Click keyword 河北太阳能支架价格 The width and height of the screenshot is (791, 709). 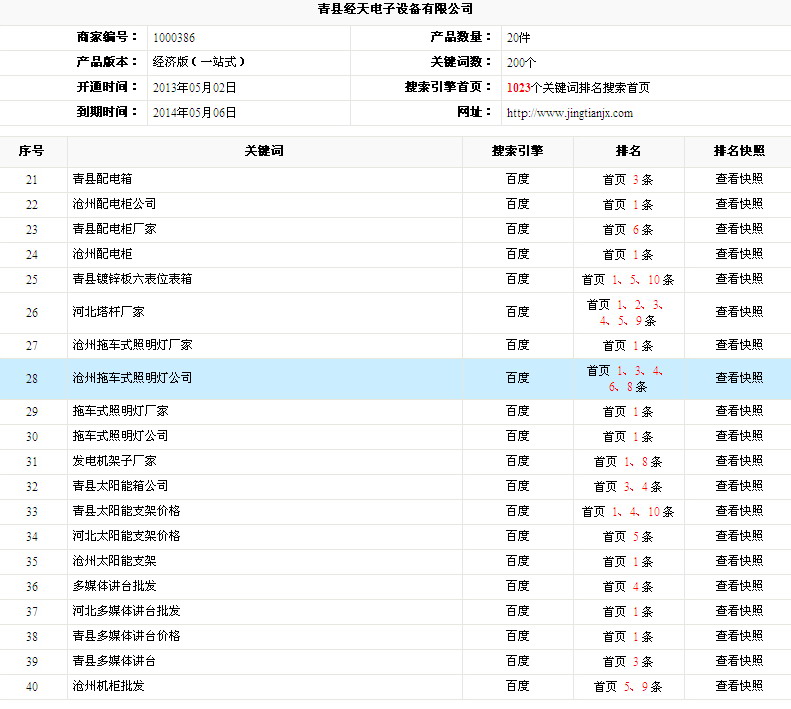click(x=126, y=536)
